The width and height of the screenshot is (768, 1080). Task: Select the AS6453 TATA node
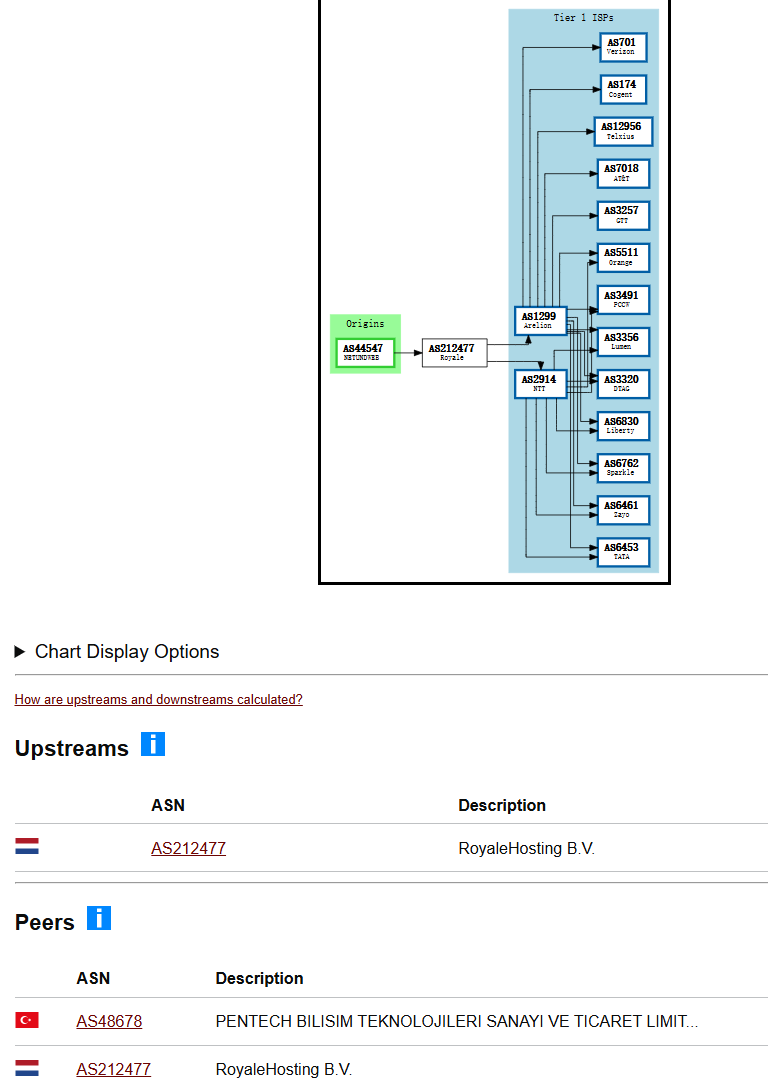623,552
